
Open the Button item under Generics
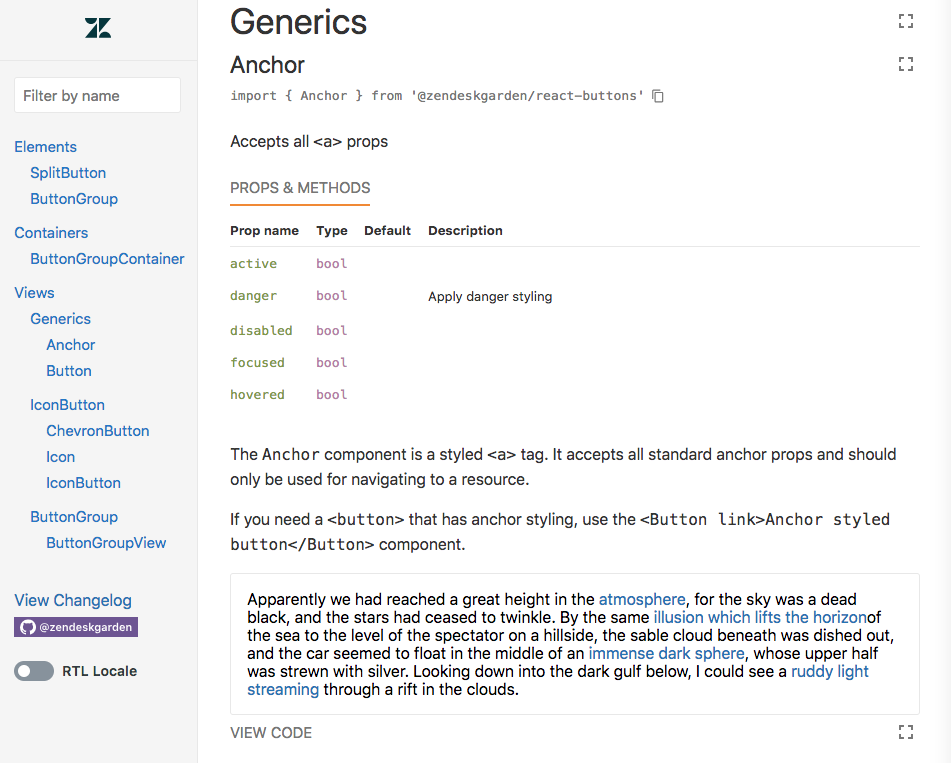click(69, 371)
